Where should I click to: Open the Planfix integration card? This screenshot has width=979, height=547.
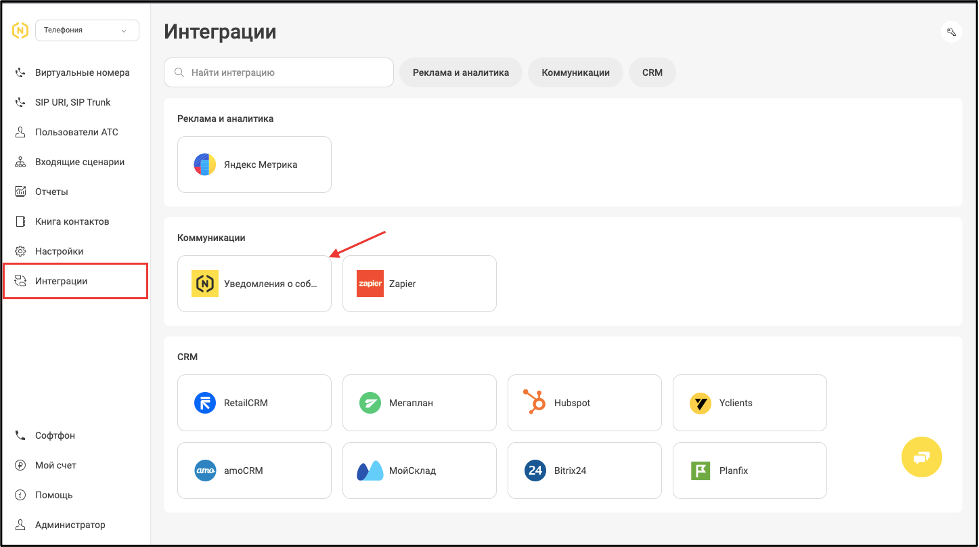[750, 470]
